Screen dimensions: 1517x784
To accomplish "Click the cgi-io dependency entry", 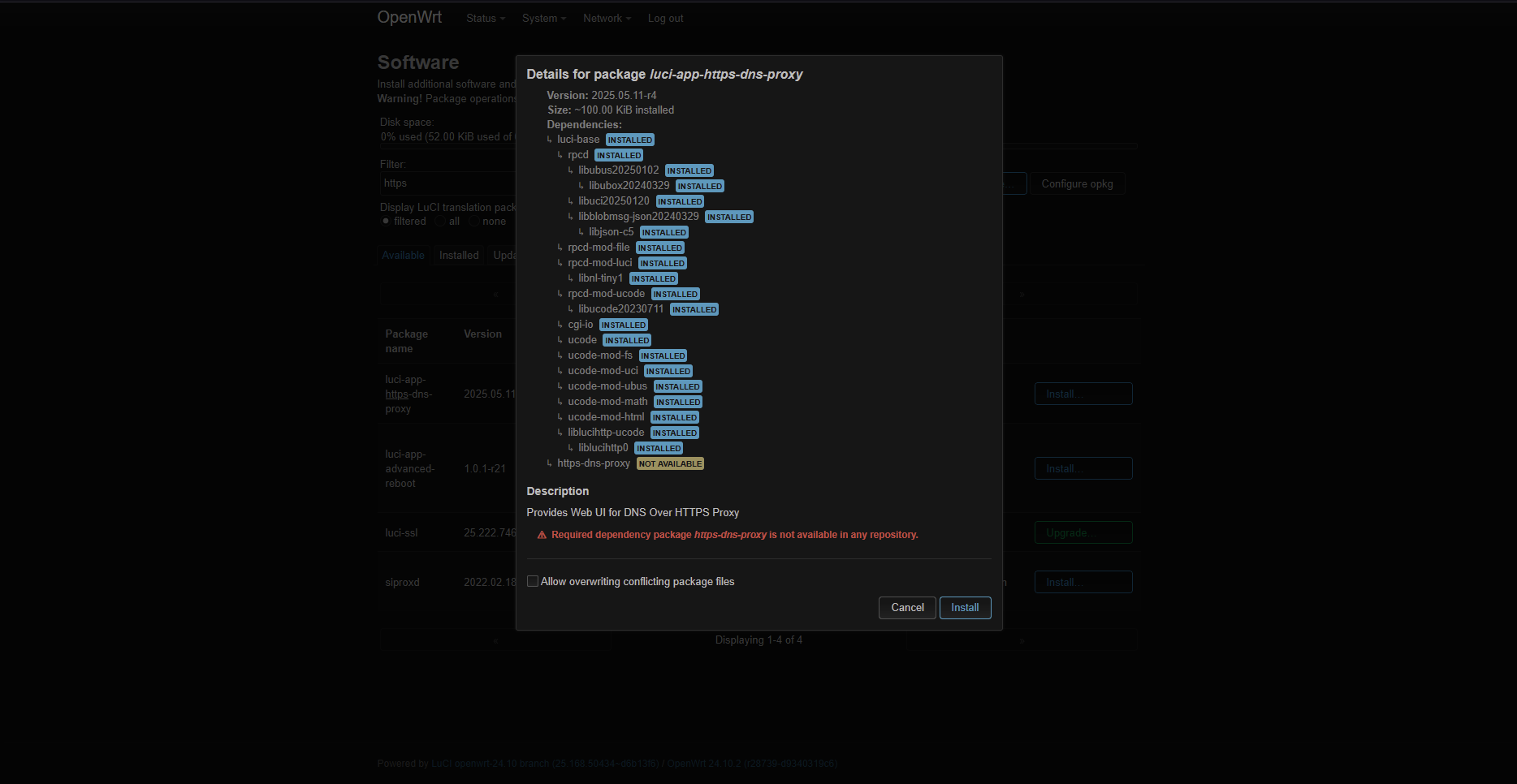I will click(581, 325).
